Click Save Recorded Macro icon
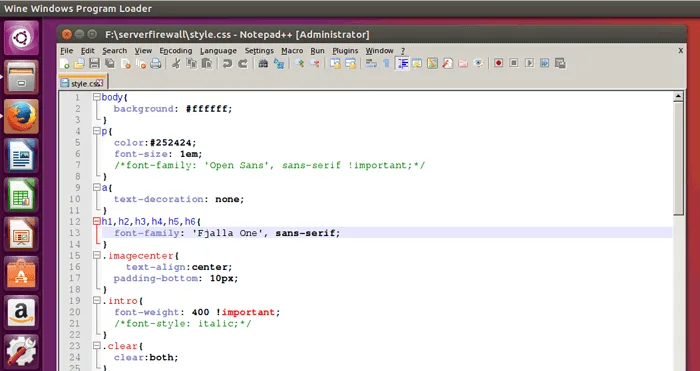Image resolution: width=700 pixels, height=371 pixels. [560, 63]
